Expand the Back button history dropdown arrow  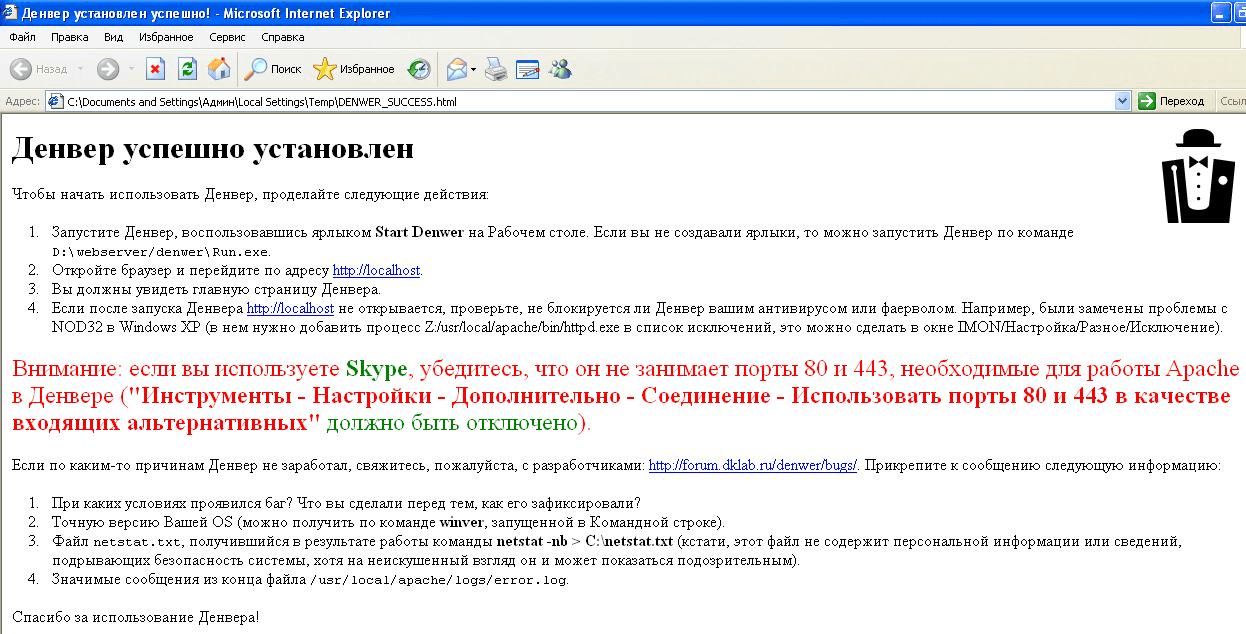coord(81,69)
